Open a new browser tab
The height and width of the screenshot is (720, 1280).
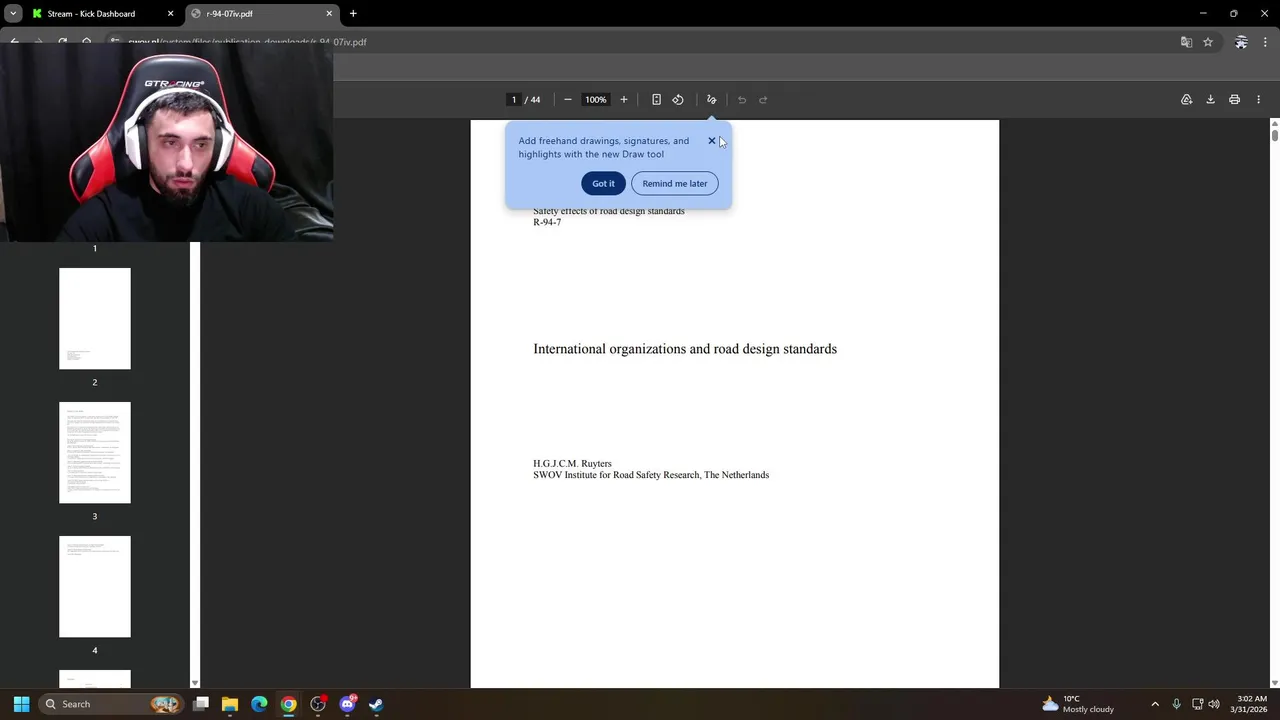(x=353, y=14)
